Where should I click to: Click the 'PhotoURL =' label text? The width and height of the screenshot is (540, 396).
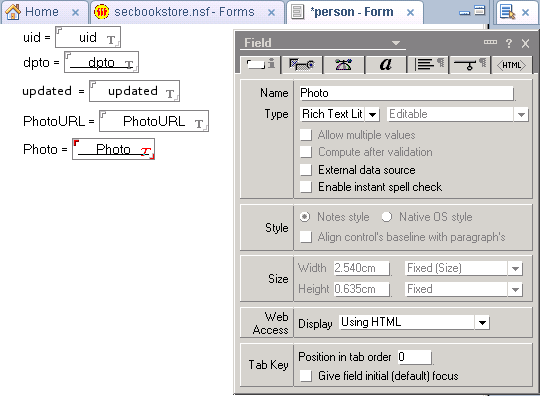point(59,121)
